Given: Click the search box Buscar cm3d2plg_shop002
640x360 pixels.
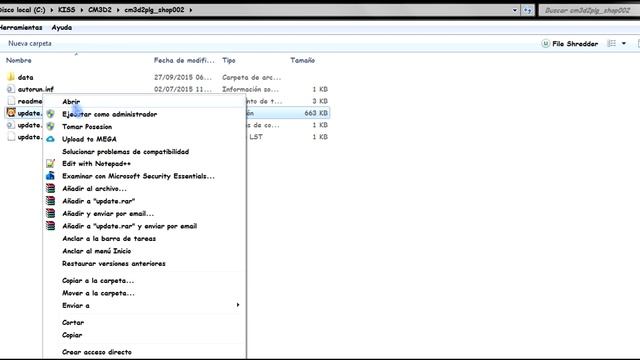Looking at the screenshot, I should [589, 10].
